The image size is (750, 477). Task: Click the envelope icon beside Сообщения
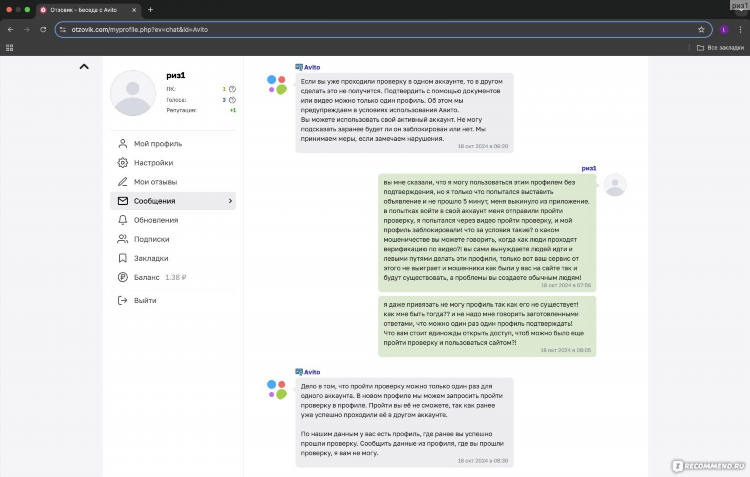(x=123, y=201)
